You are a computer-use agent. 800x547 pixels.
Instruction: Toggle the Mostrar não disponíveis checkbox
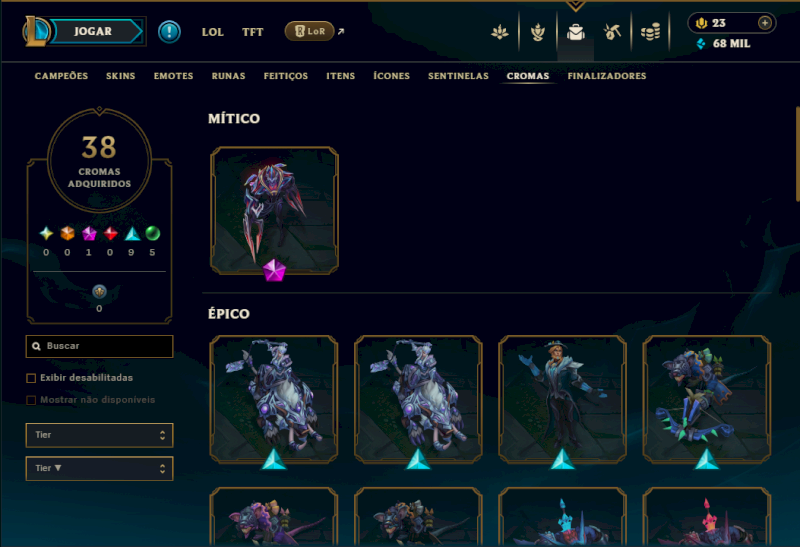point(31,400)
